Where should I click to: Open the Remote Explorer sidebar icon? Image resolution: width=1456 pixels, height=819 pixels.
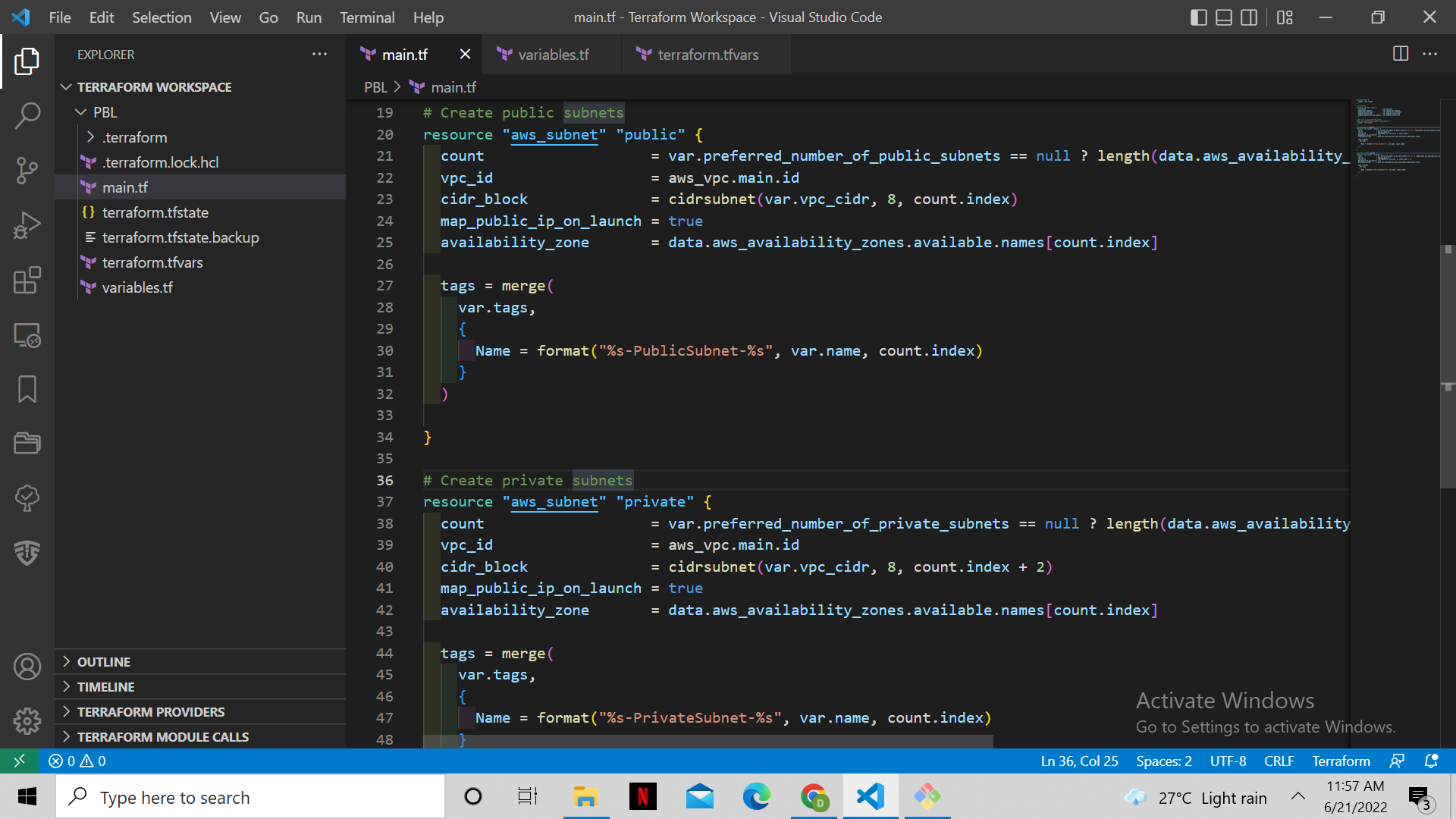point(27,334)
